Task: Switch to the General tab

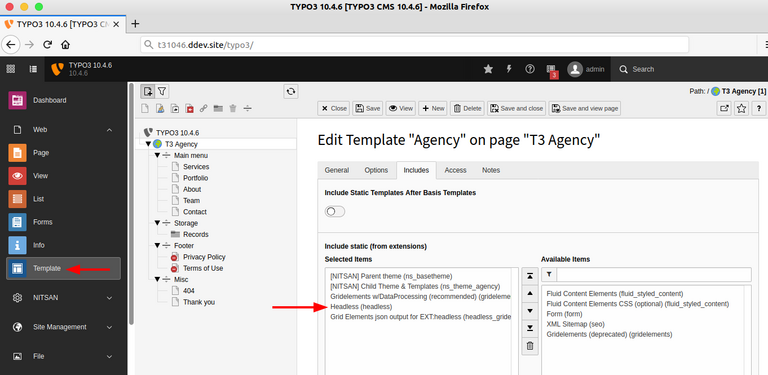Action: [x=337, y=170]
